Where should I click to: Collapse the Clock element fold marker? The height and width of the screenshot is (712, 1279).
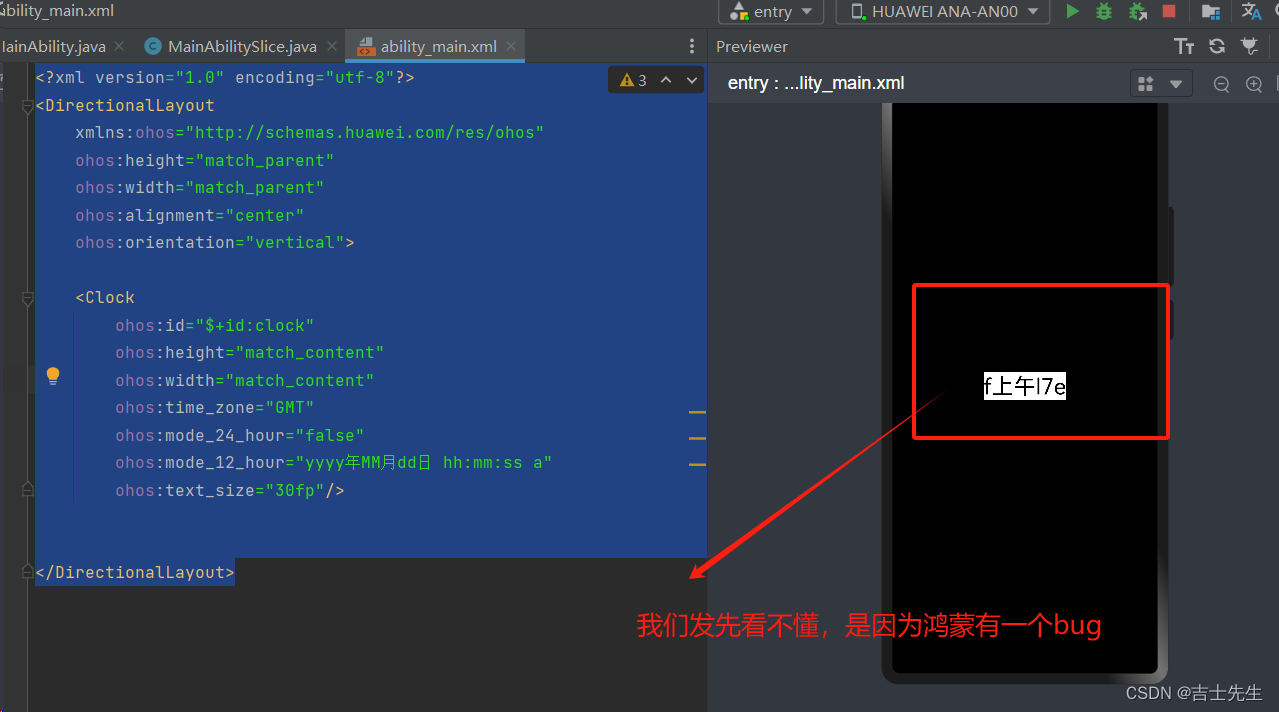27,298
